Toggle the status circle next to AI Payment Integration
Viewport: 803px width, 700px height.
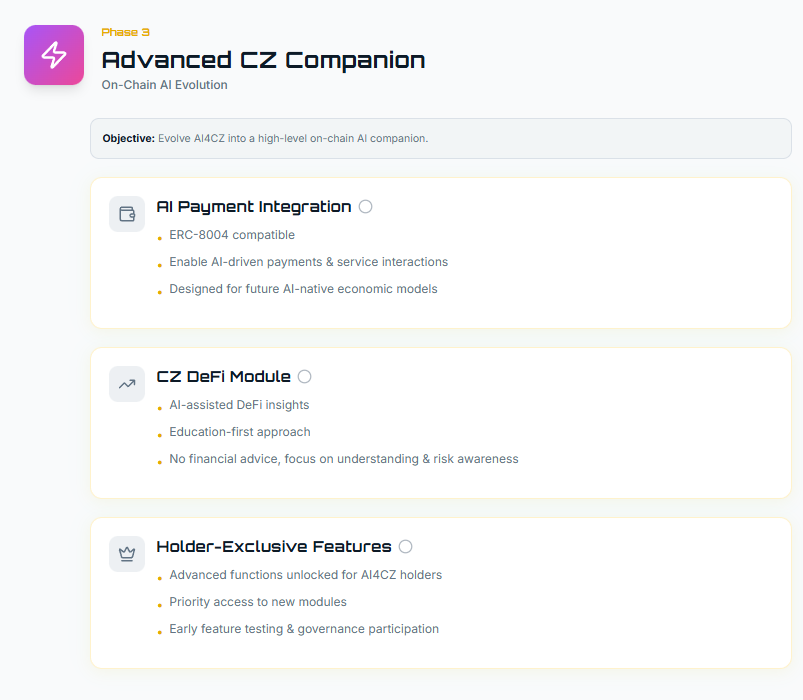coord(365,206)
